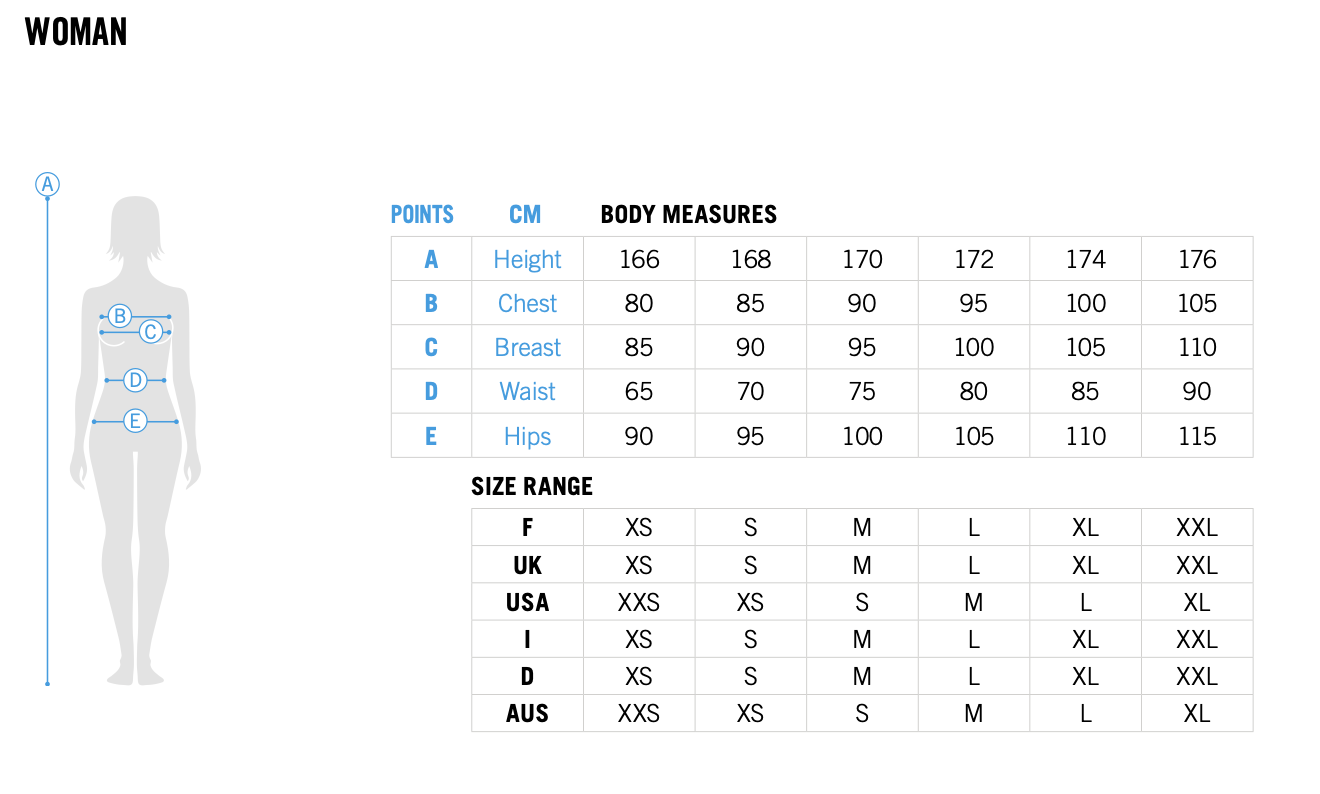The height and width of the screenshot is (794, 1320).
Task: Click the circled A height marker
Action: point(47,184)
